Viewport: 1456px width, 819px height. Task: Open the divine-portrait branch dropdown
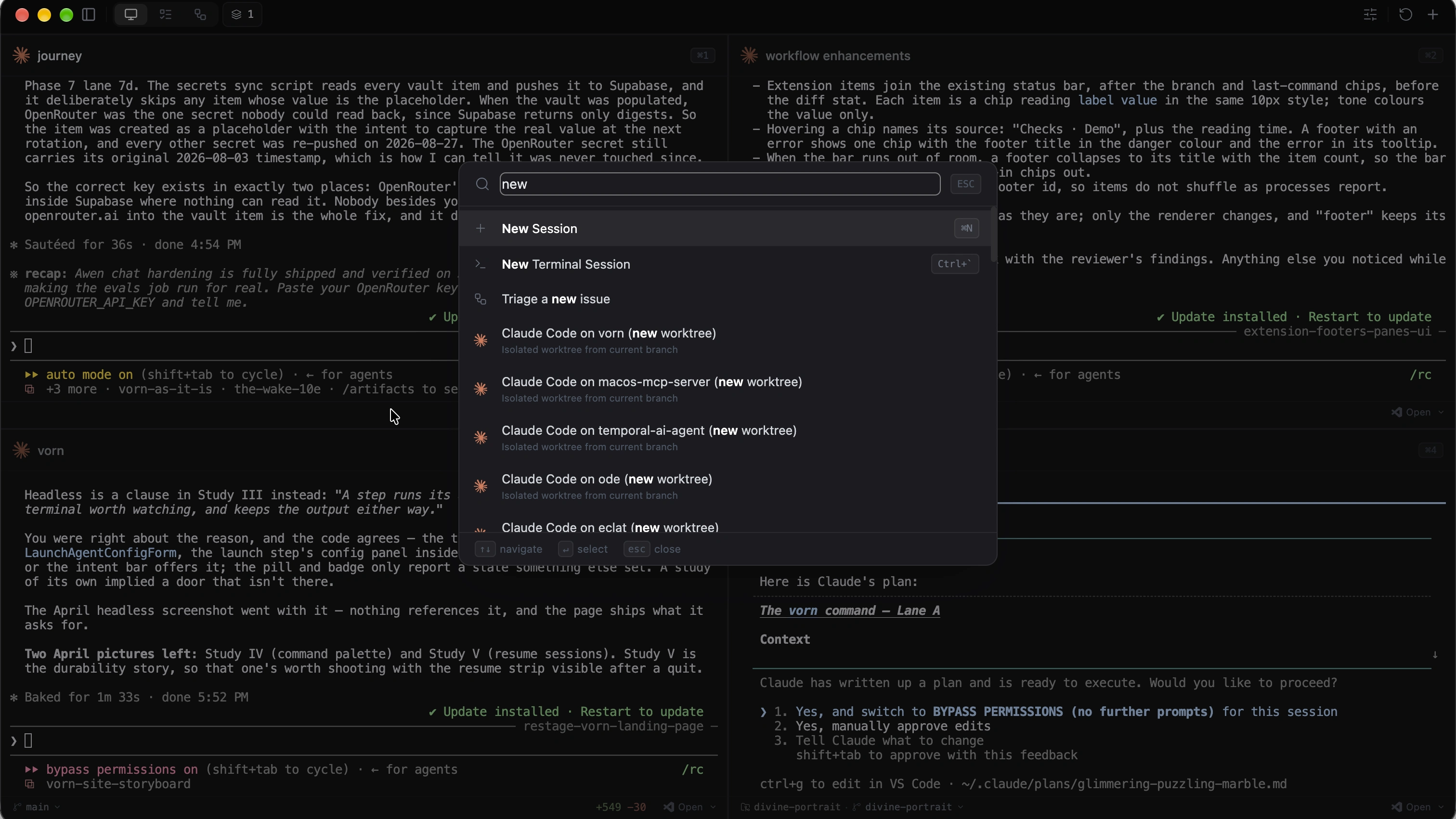click(908, 806)
